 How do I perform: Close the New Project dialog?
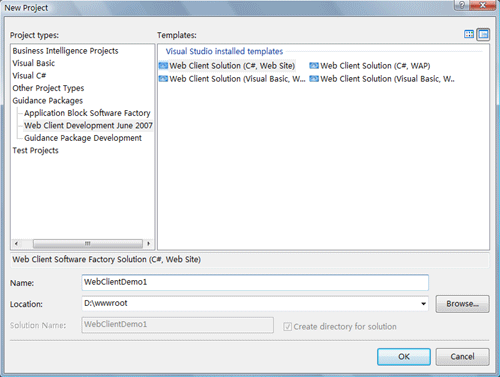click(482, 5)
